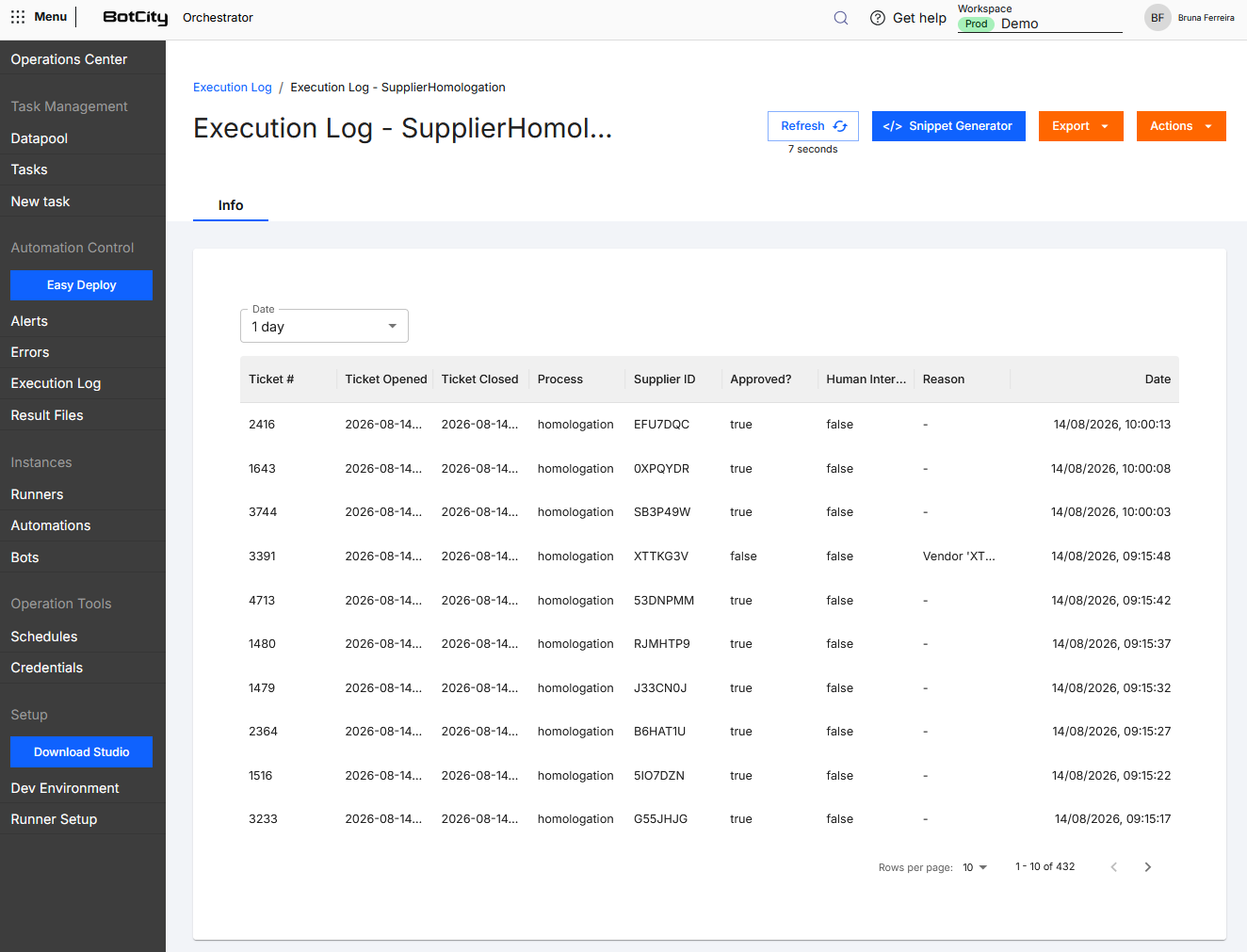Open the Export dropdown
The image size is (1247, 952).
pos(1081,126)
